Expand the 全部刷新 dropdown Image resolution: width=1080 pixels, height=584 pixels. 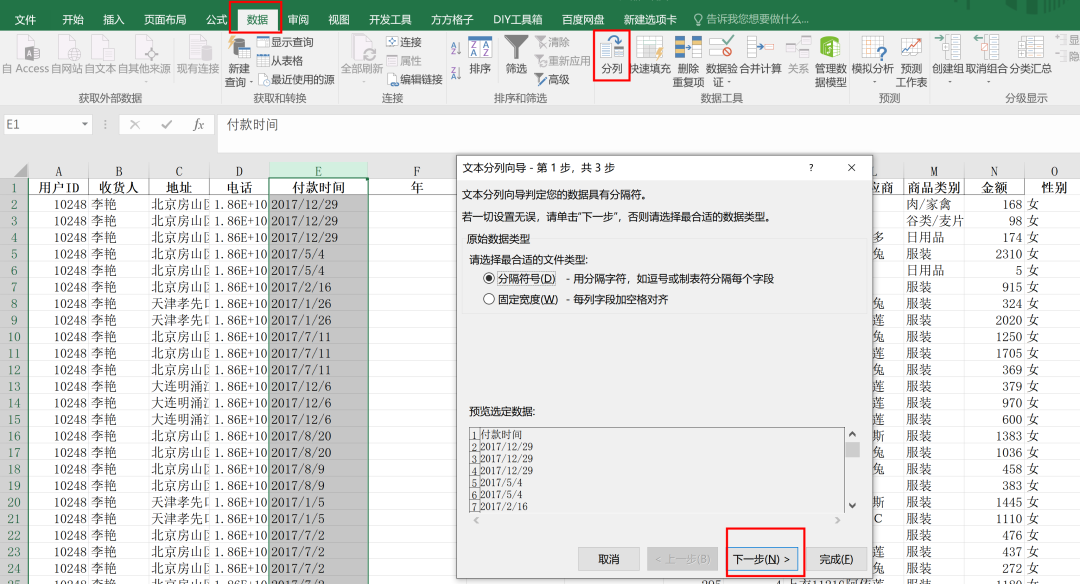362,81
